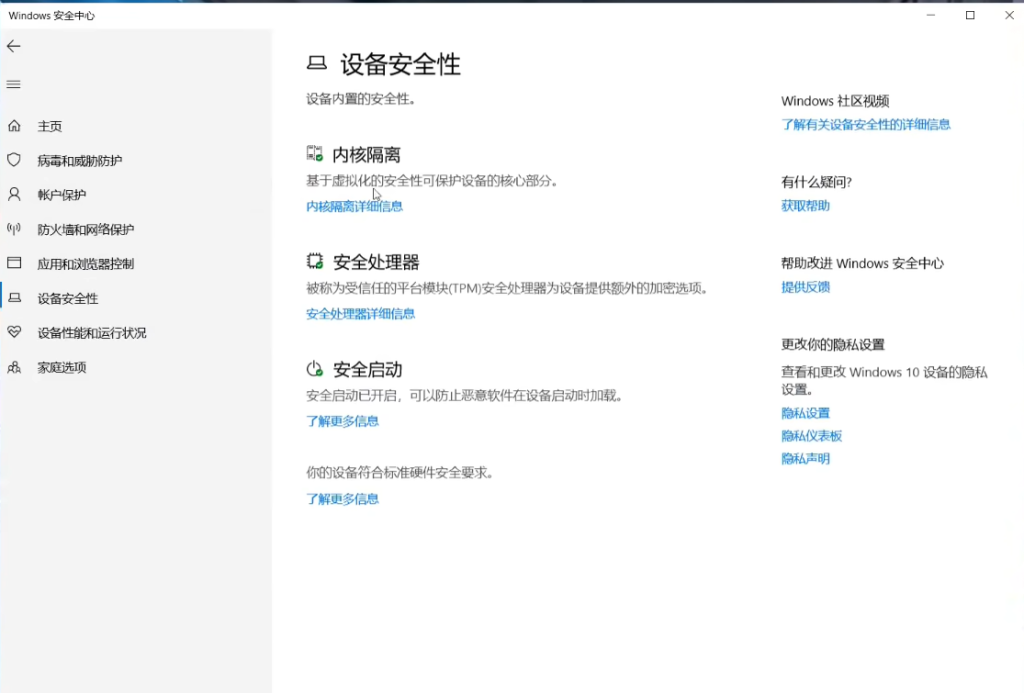The image size is (1024, 693).
Task: Click the 安全启动 power icon
Action: (x=315, y=369)
